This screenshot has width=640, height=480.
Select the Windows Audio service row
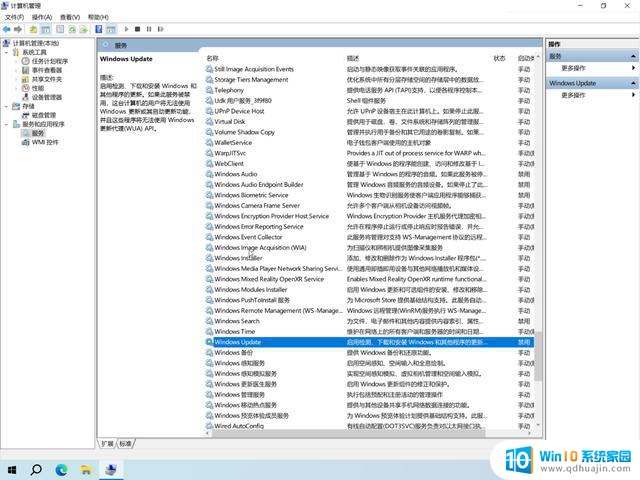coord(369,174)
